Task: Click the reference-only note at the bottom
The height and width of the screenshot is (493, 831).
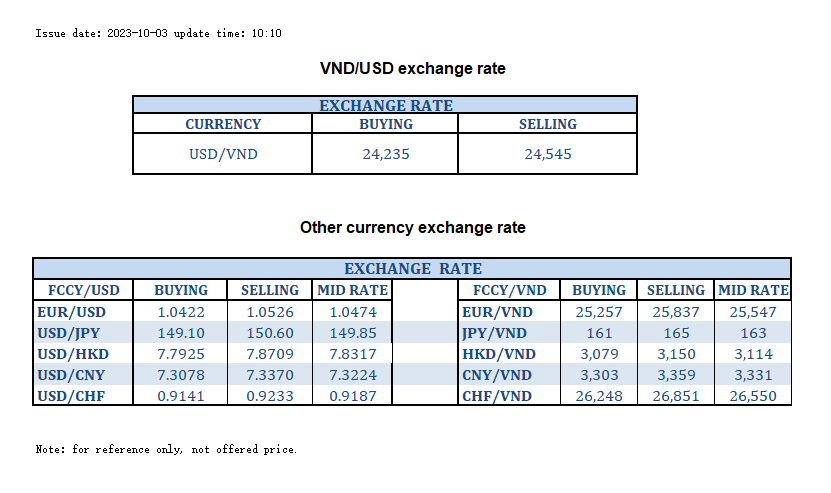Action: pyautogui.click(x=166, y=450)
